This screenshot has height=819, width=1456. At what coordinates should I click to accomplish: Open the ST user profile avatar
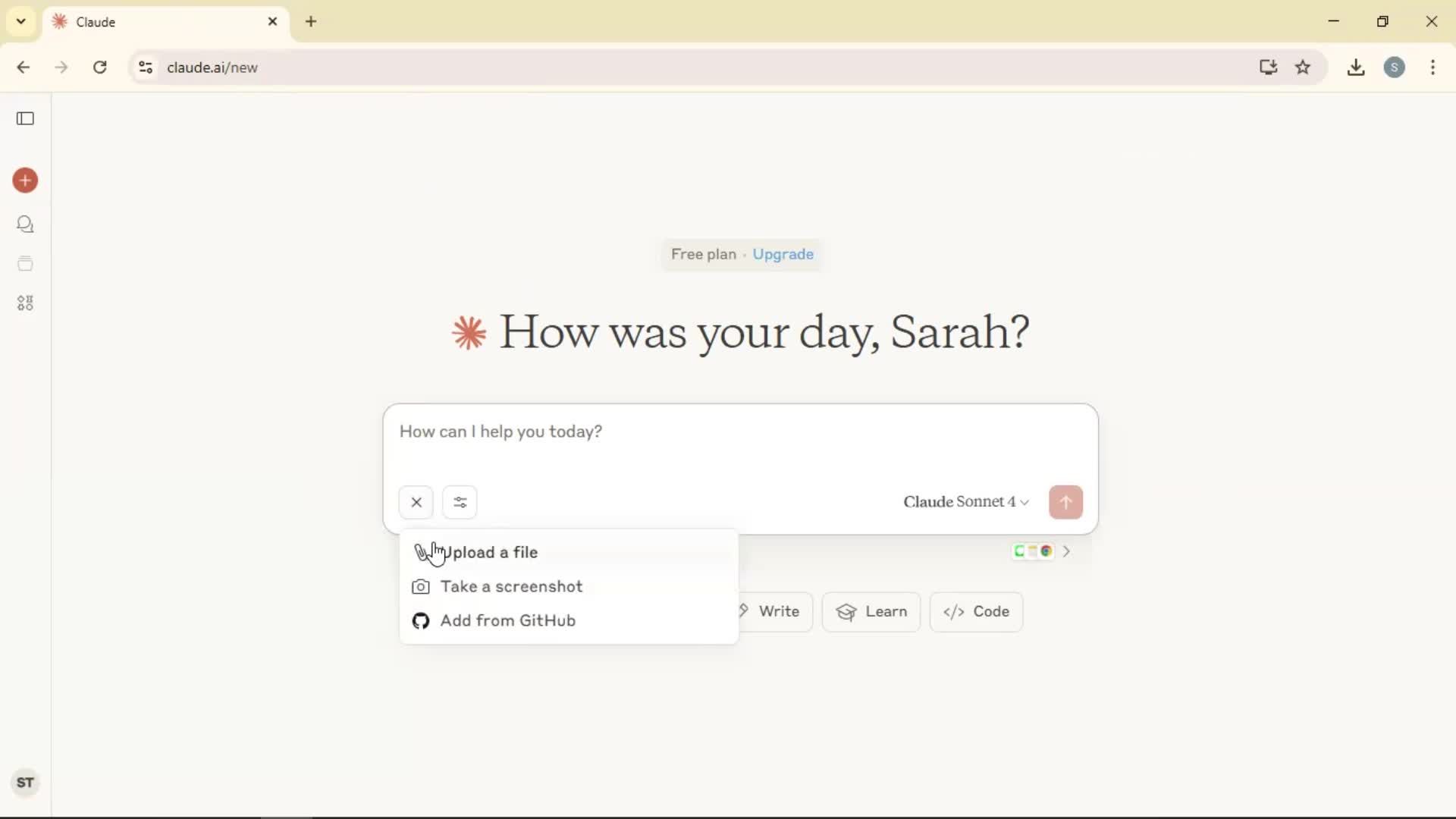pyautogui.click(x=25, y=783)
